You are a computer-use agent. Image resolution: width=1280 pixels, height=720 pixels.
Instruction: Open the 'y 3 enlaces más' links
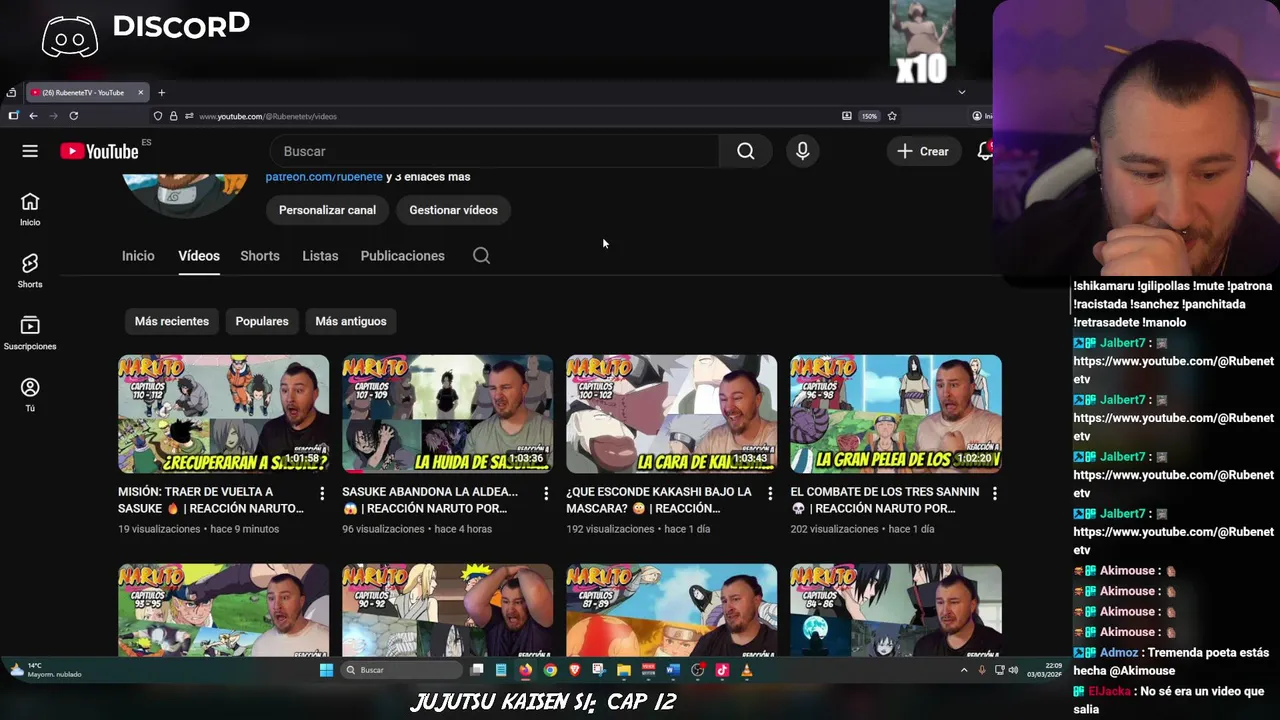(428, 177)
